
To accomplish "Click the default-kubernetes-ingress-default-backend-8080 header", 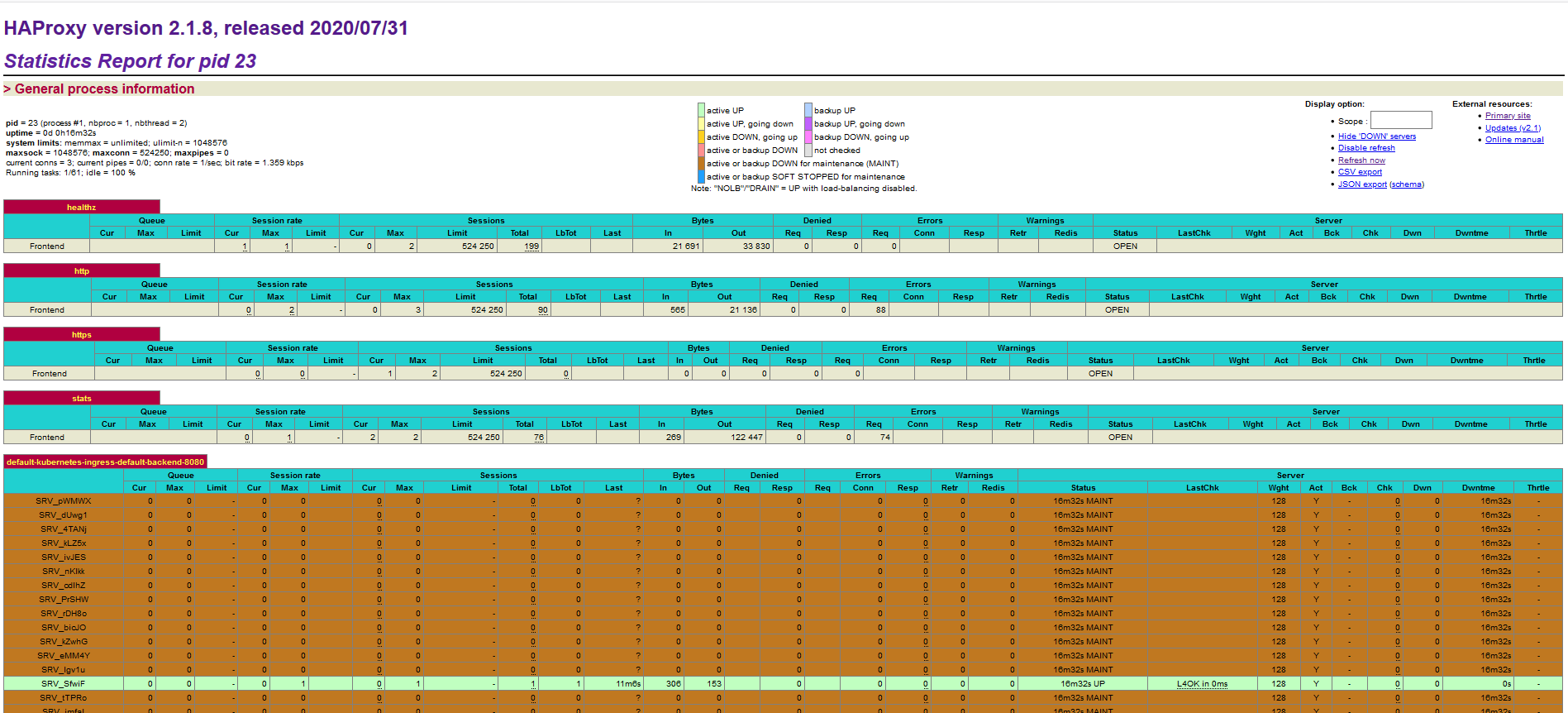I will (105, 462).
